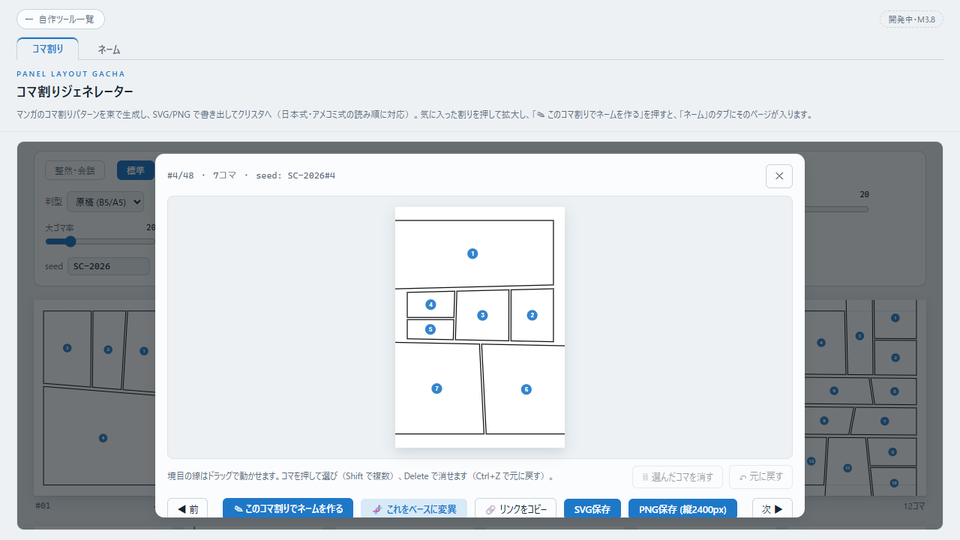Click the 開発中·M3.8 badge
Image resolution: width=960 pixels, height=540 pixels.
point(912,20)
